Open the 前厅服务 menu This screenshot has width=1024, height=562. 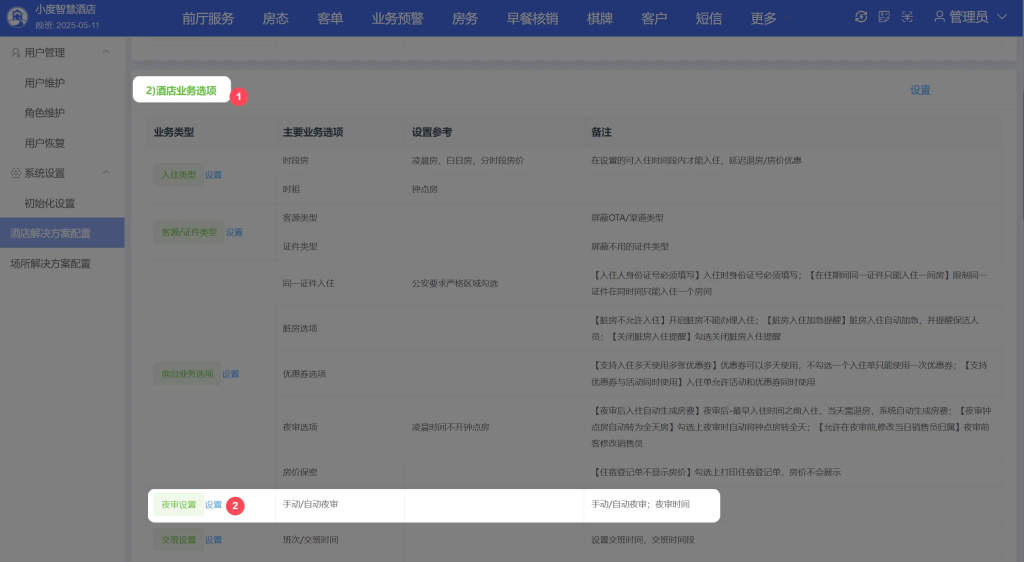point(208,18)
